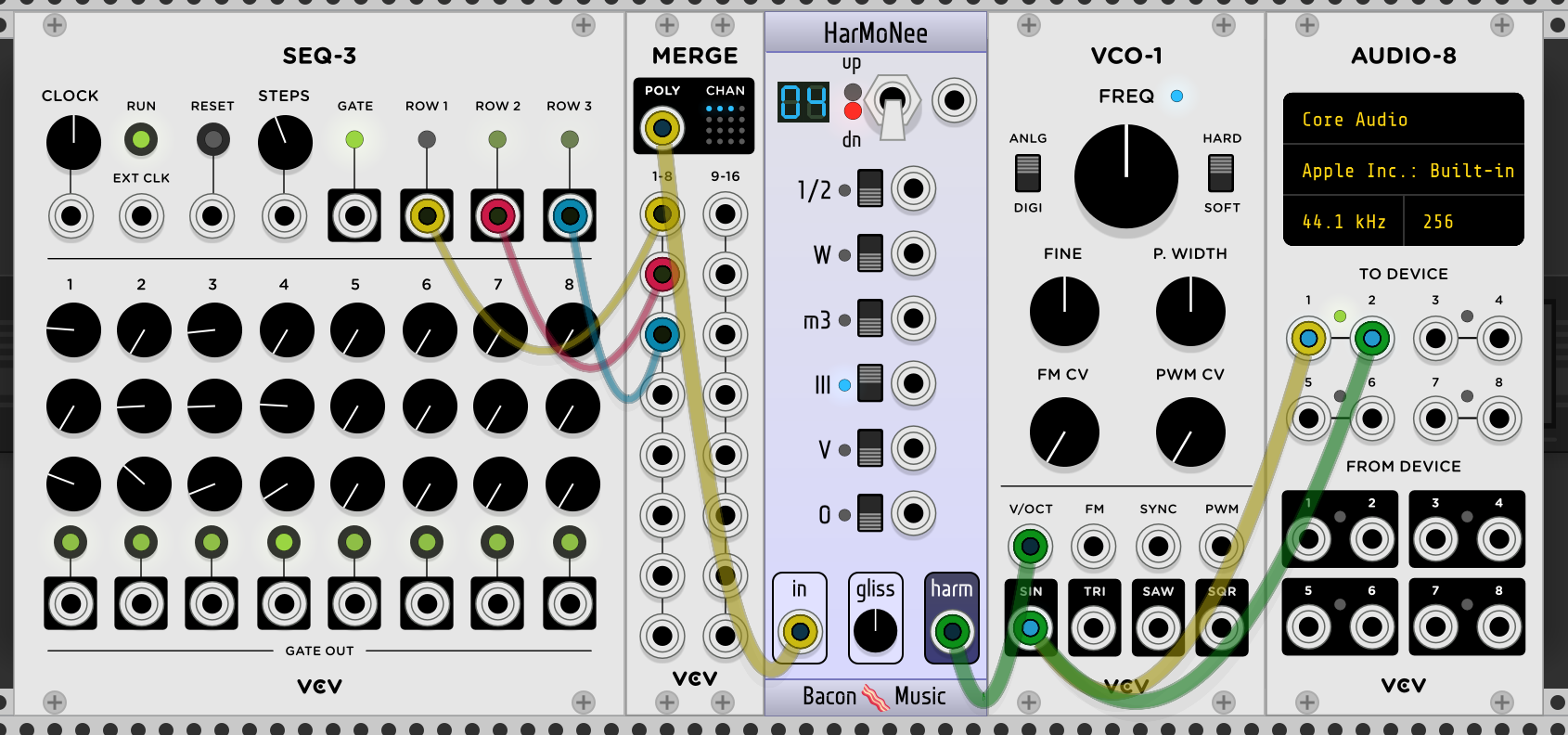Click FROM DEVICE output jack 8
The image size is (1568, 735).
1498,627
